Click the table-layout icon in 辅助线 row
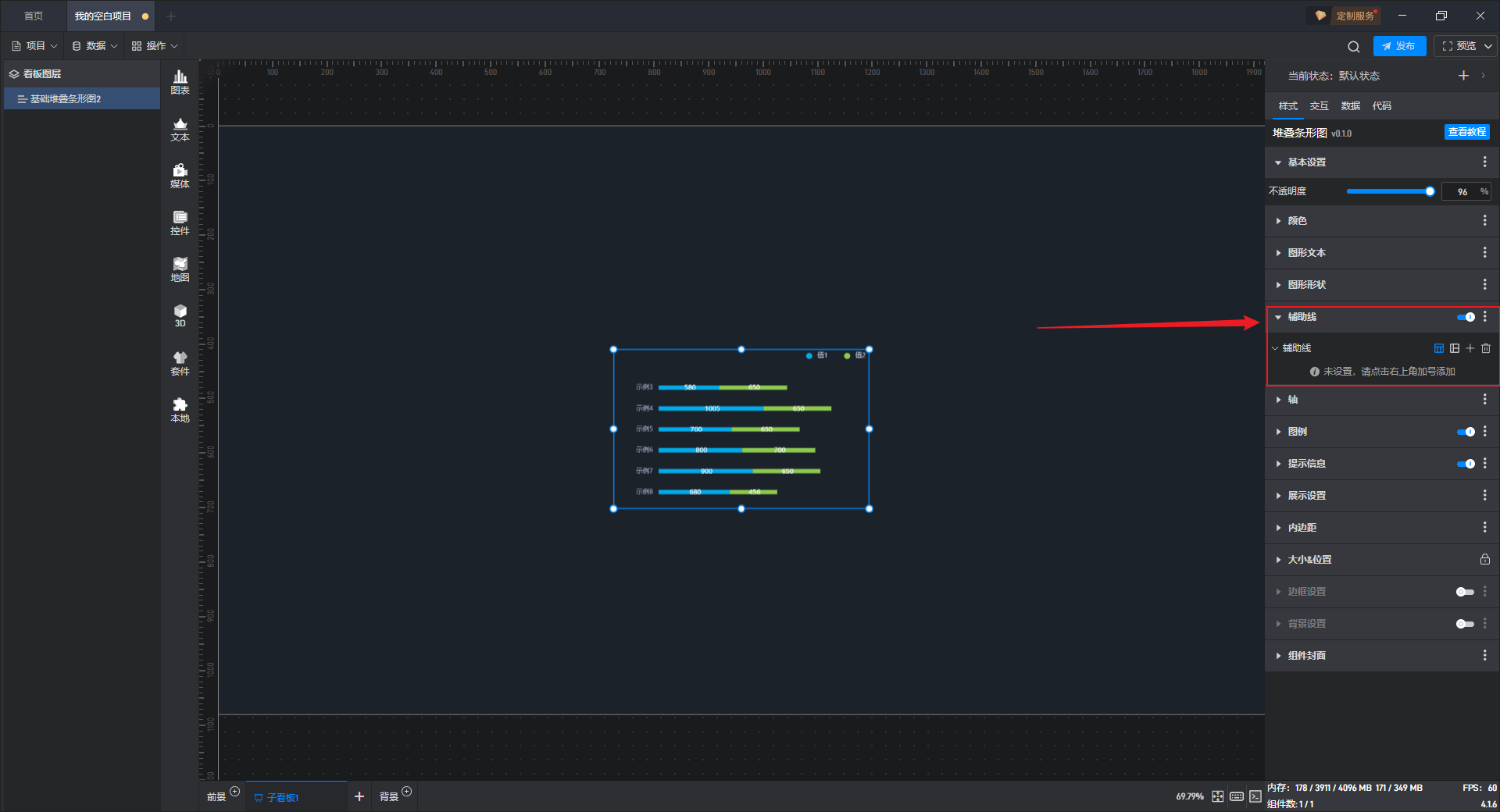The width and height of the screenshot is (1500, 812). (1439, 348)
